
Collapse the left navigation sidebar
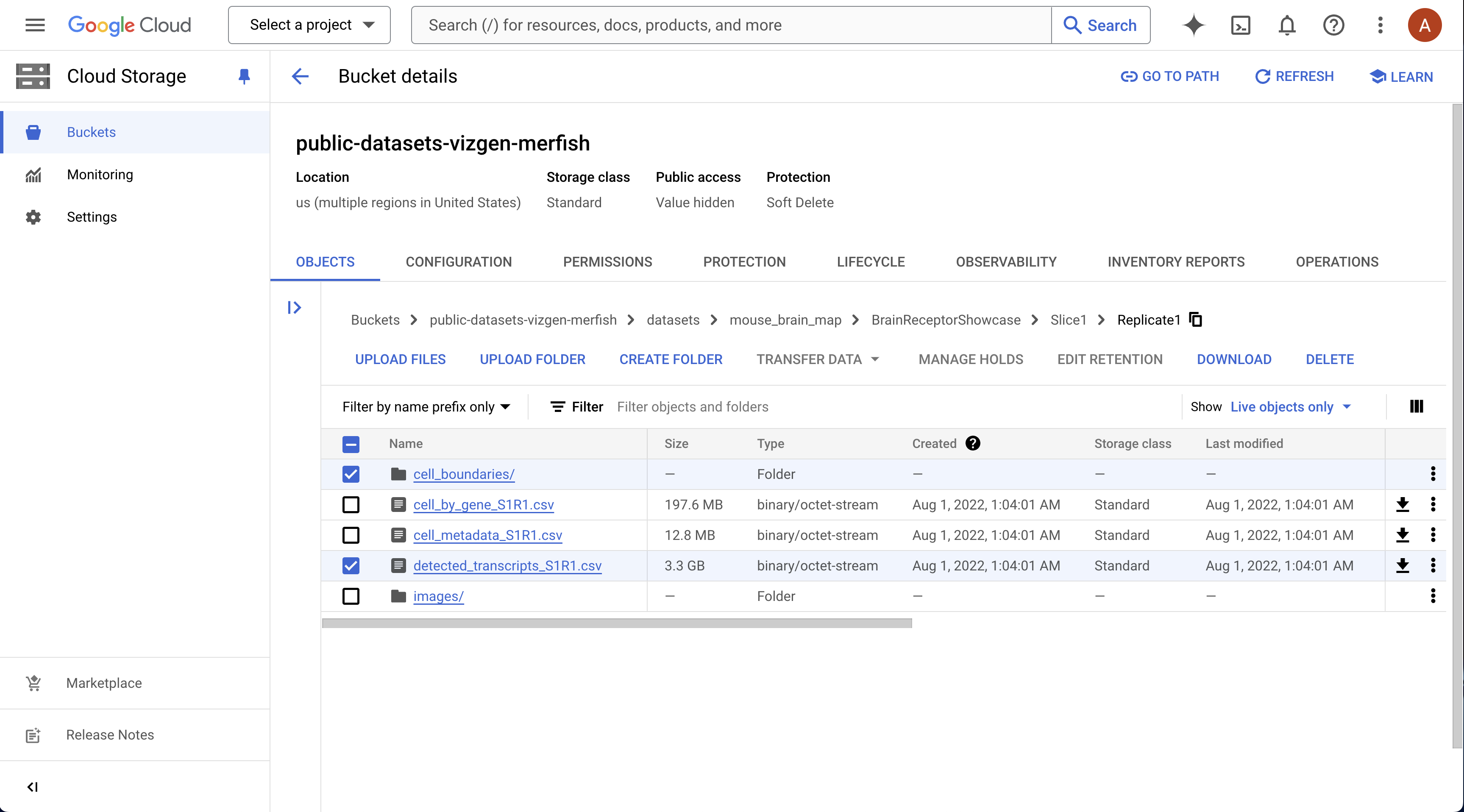(x=32, y=787)
